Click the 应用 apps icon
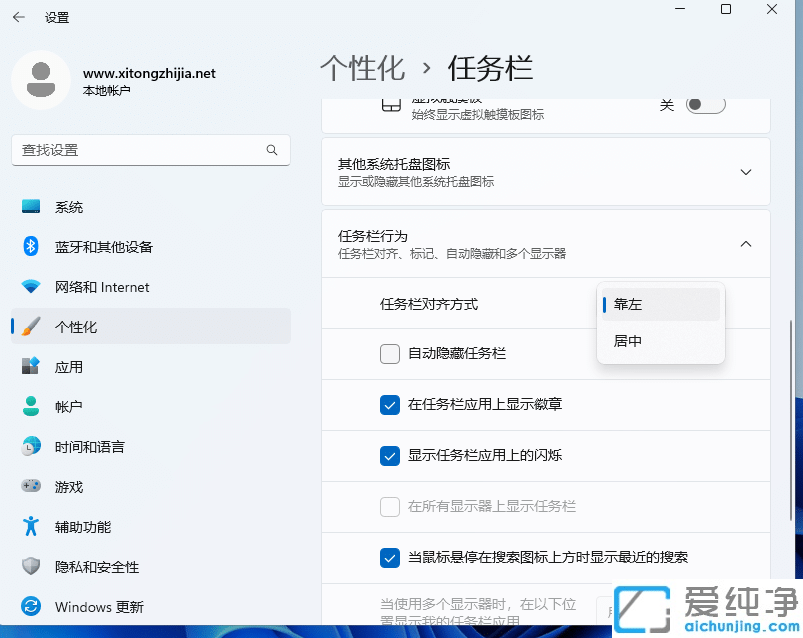The width and height of the screenshot is (803, 638). pos(31,366)
